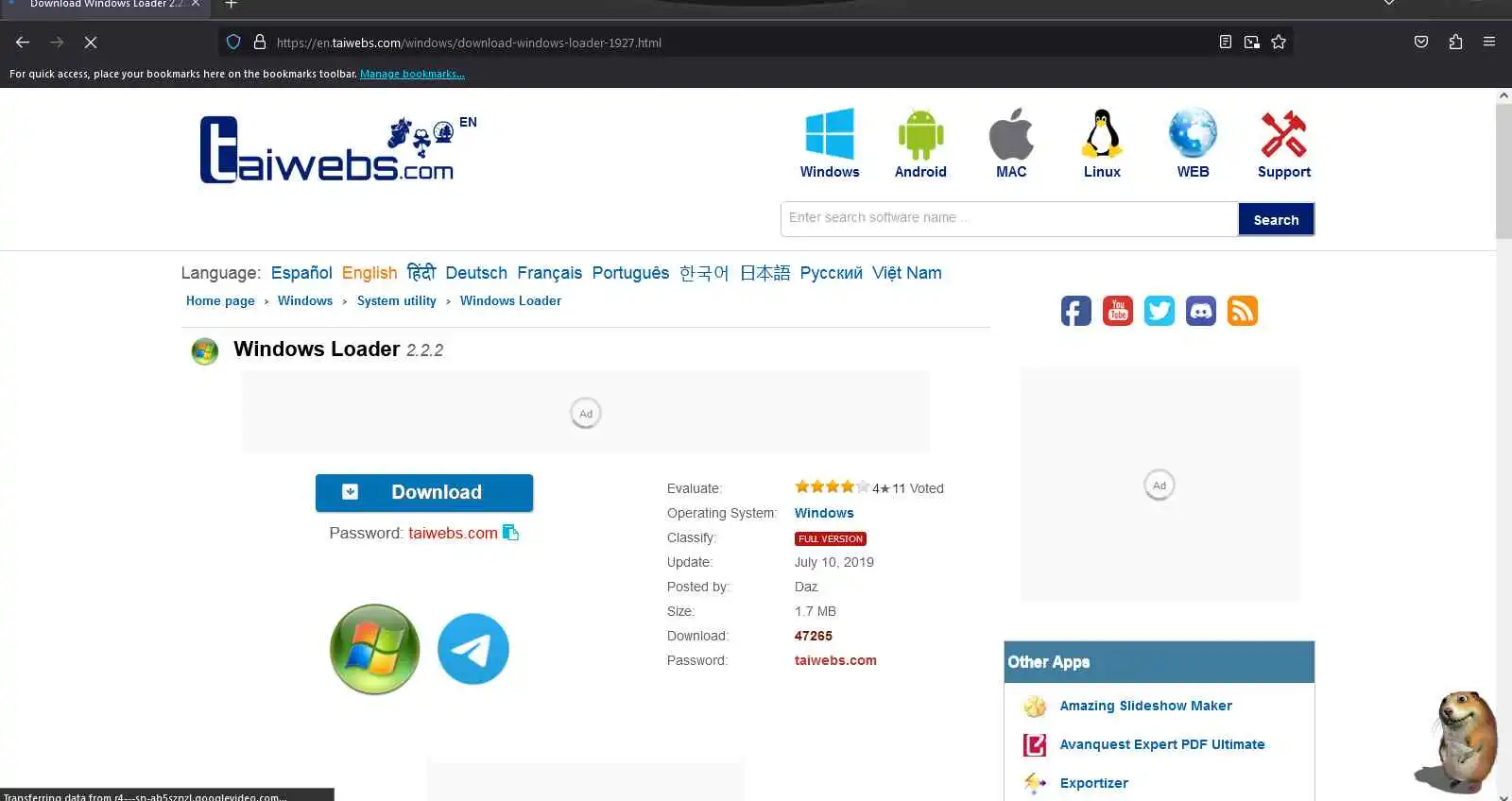Go back to the previous page
This screenshot has height=801, width=1512.
pyautogui.click(x=23, y=43)
